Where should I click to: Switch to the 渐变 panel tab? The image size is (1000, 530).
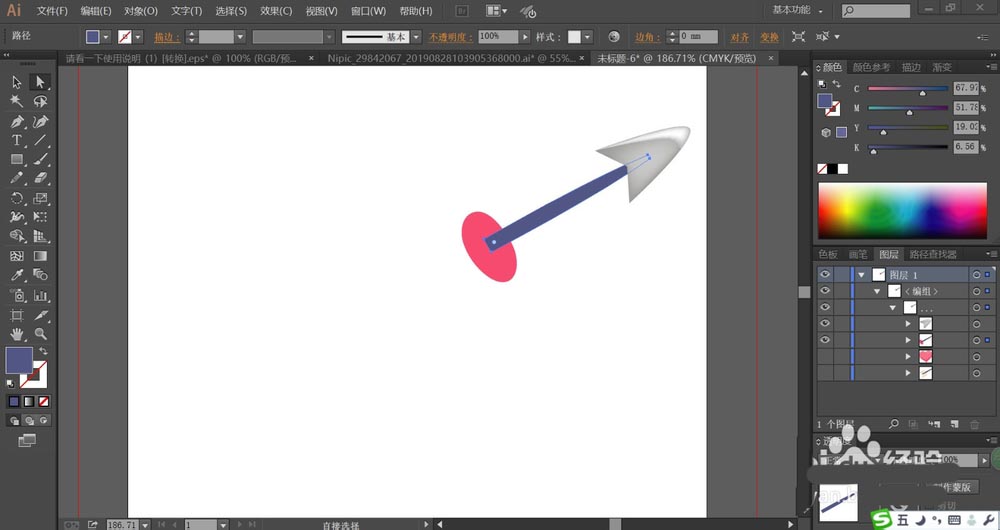(942, 67)
